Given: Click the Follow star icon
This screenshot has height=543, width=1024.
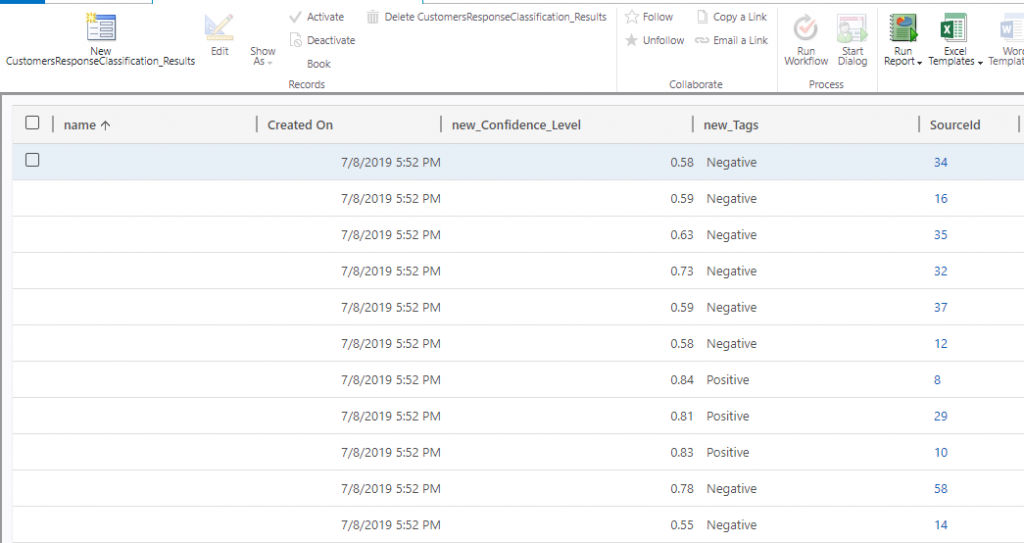Looking at the screenshot, I should click(632, 17).
